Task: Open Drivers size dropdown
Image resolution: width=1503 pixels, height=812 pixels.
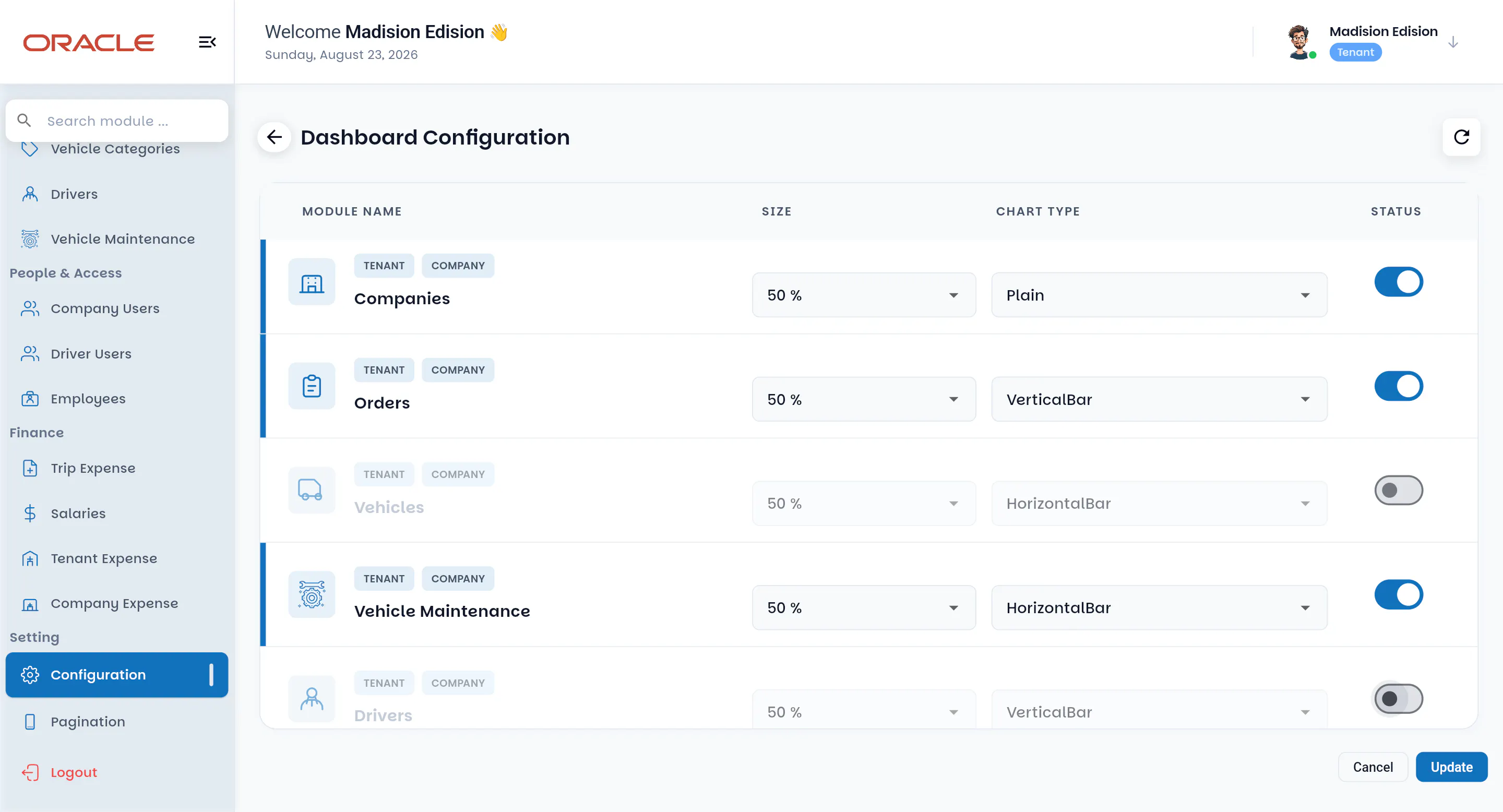Action: click(x=864, y=710)
